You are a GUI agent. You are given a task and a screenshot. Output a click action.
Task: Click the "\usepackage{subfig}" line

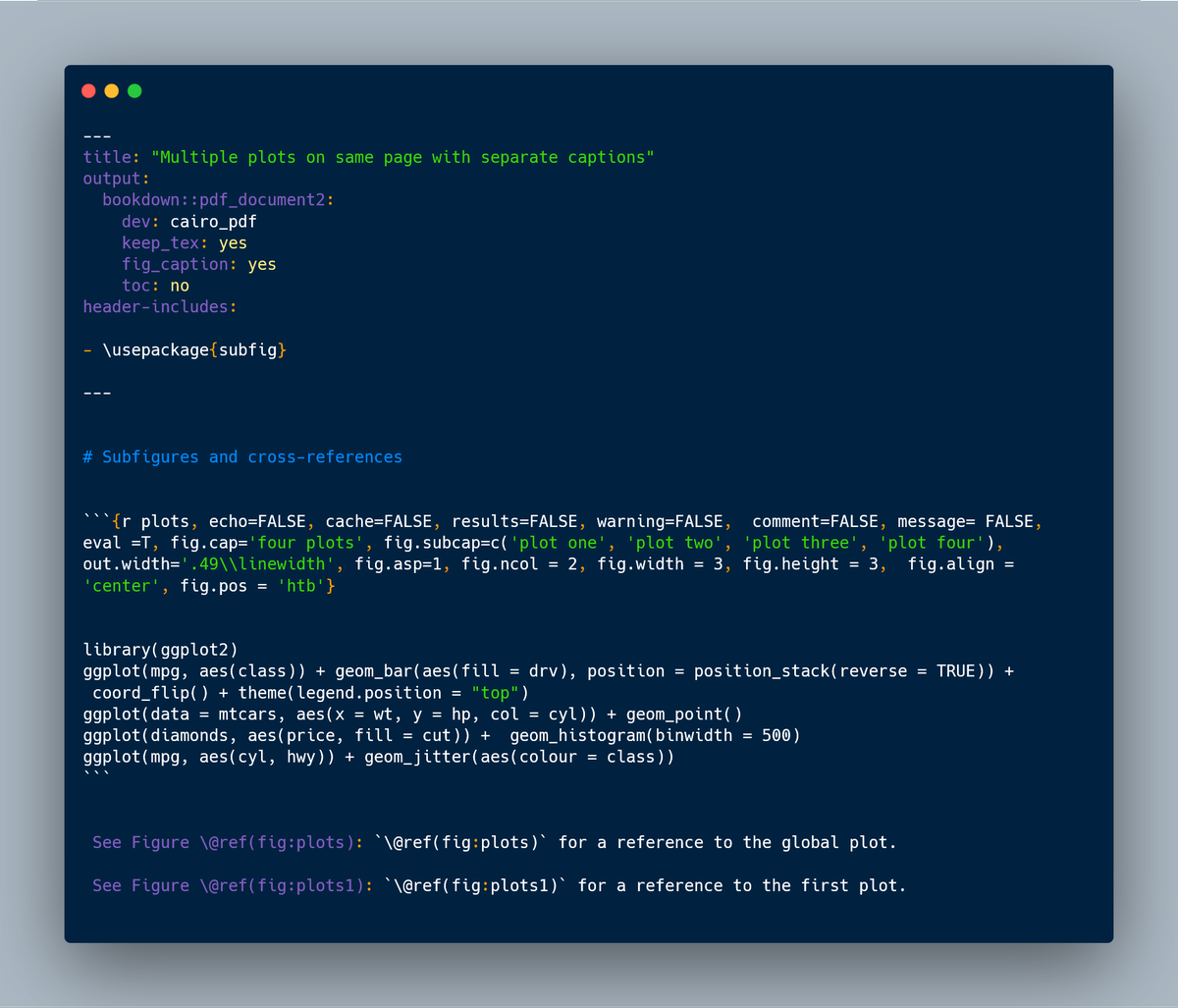(185, 350)
